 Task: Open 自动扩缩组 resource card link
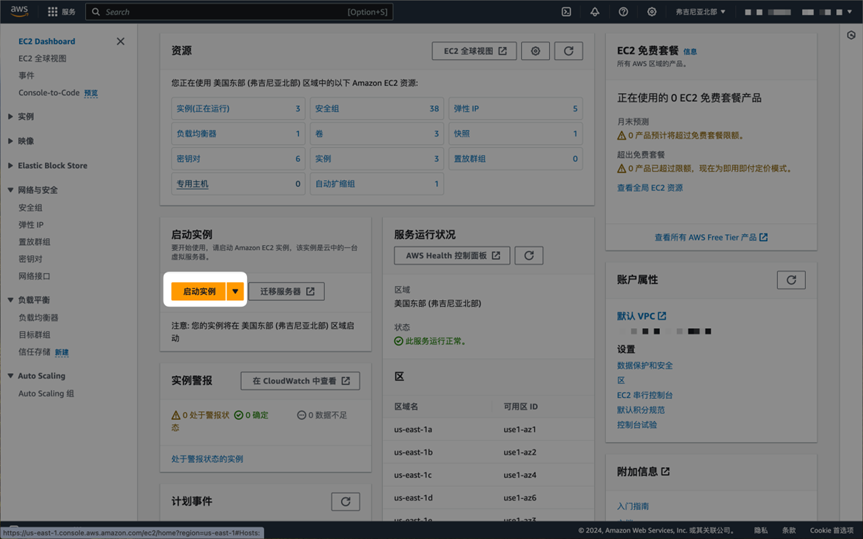pyautogui.click(x=335, y=184)
